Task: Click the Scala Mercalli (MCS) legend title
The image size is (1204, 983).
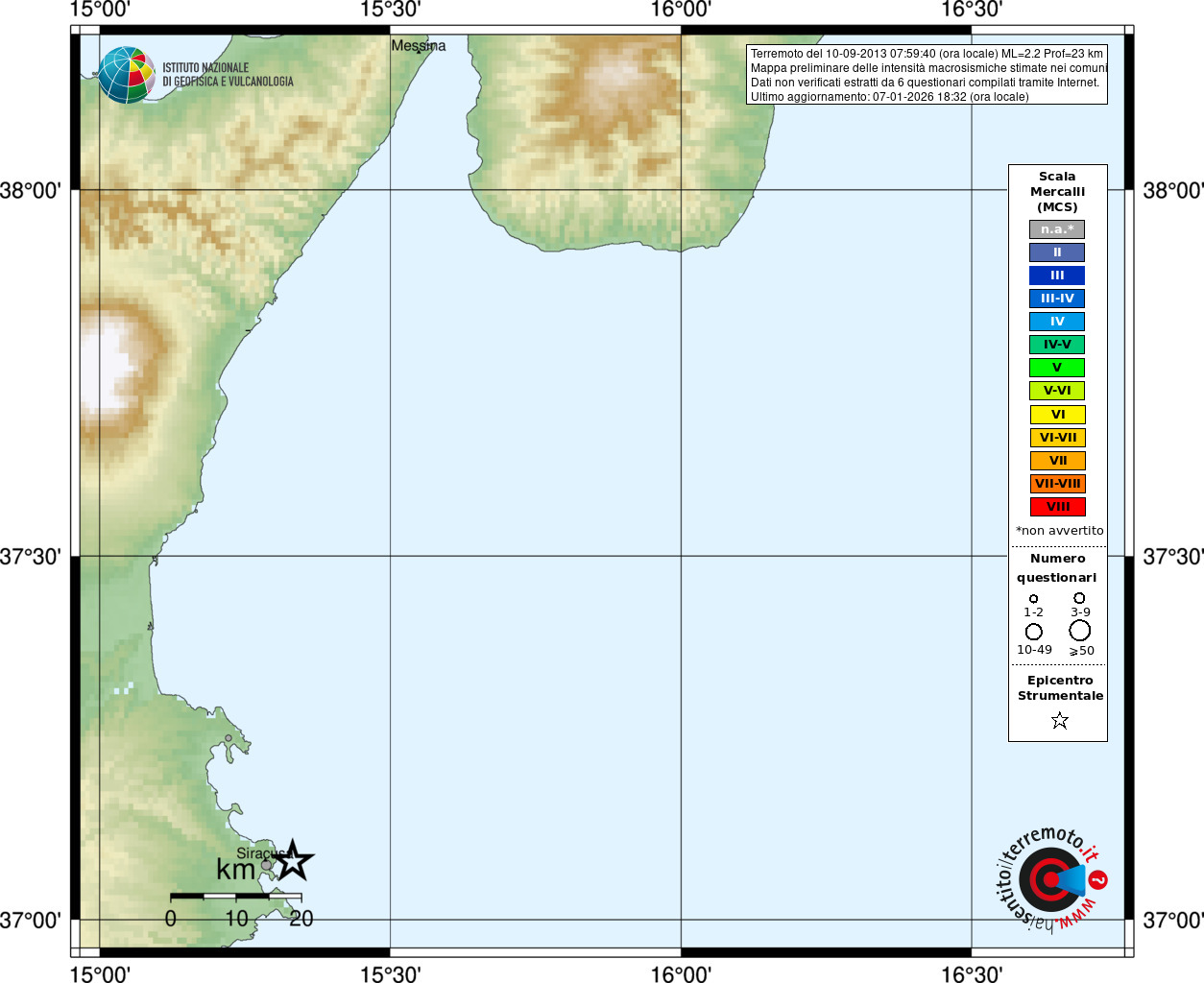Action: click(1057, 191)
